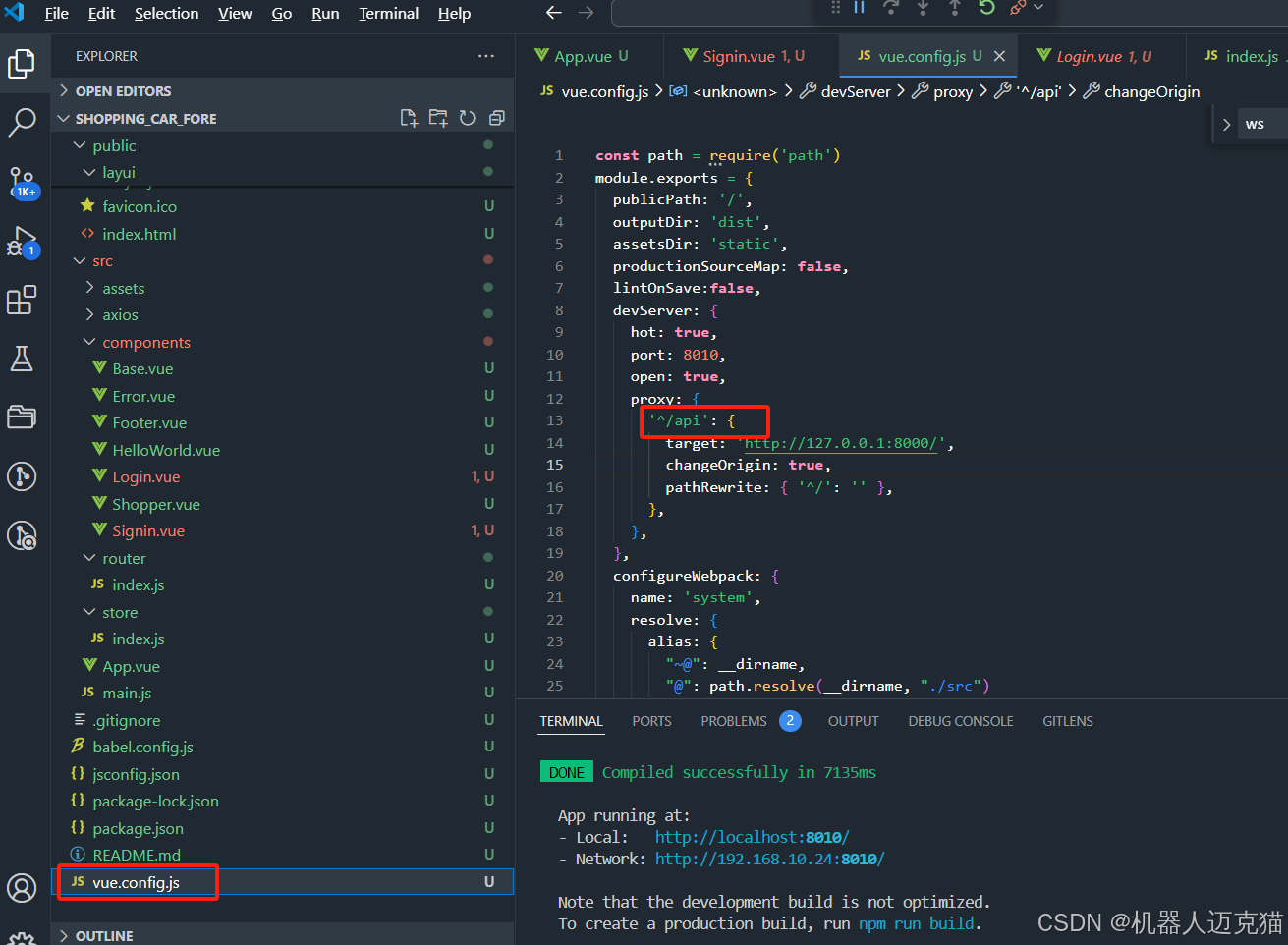
Task: Open the Run and Debug view
Action: coord(22,241)
